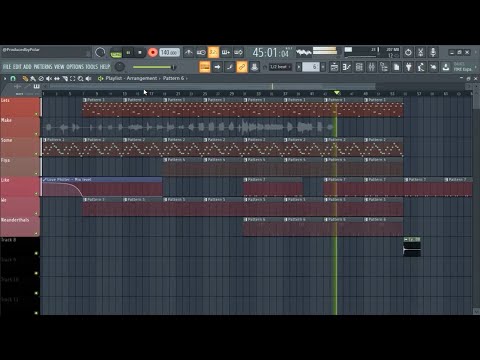Image resolution: width=480 pixels, height=360 pixels.
Task: Open the VIEW menu
Action: click(59, 67)
